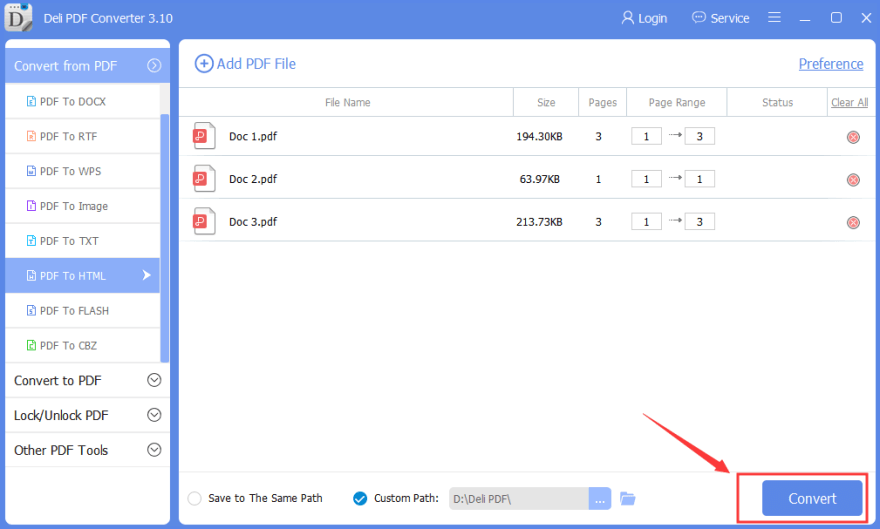Choose PDF To DOCX conversion

click(82, 102)
